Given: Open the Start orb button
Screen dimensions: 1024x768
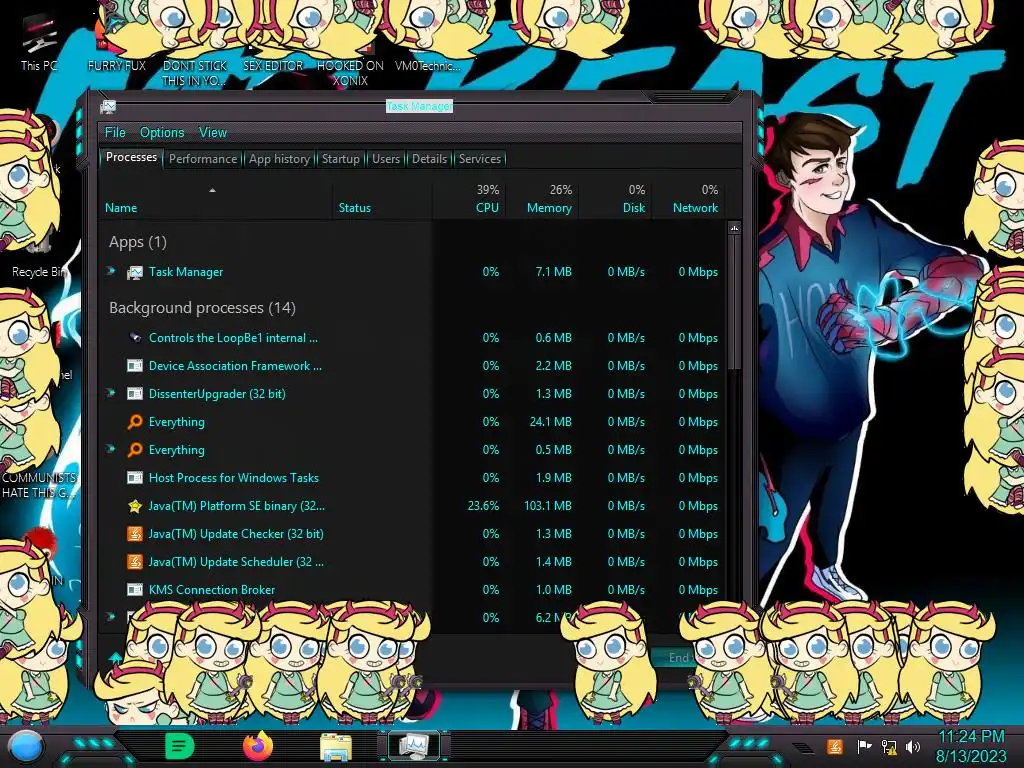Looking at the screenshot, I should pyautogui.click(x=27, y=747).
